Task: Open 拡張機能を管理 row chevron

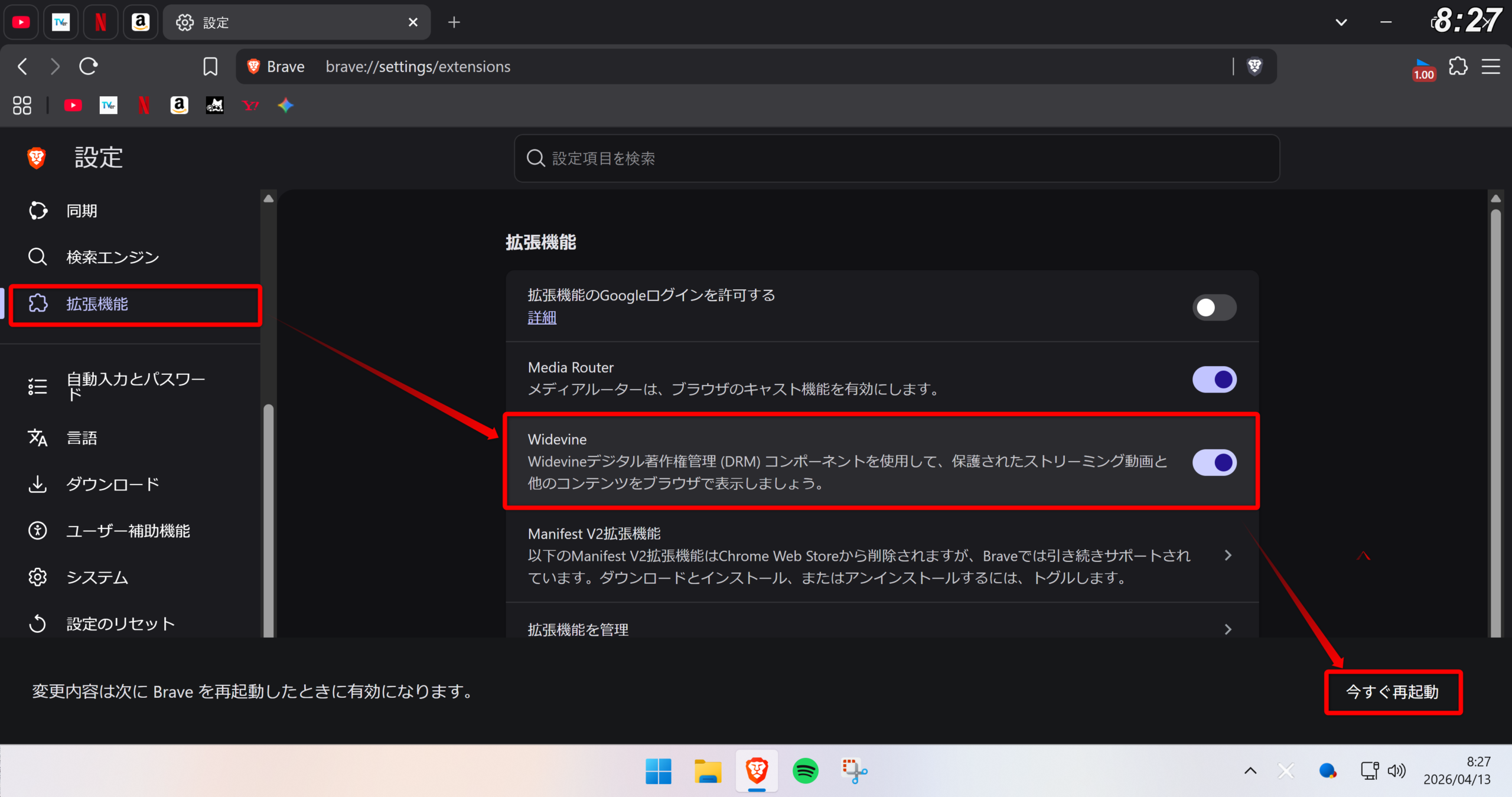Action: coord(1228,629)
